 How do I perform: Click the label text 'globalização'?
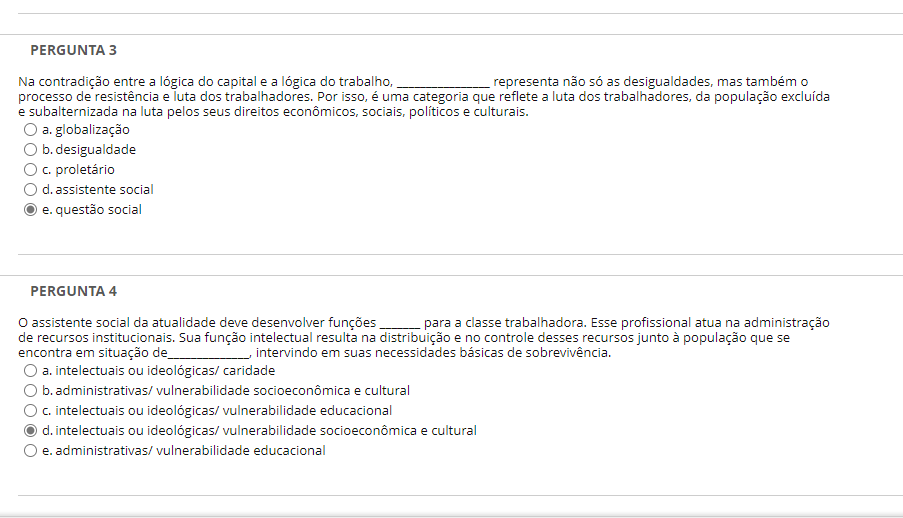(92, 130)
